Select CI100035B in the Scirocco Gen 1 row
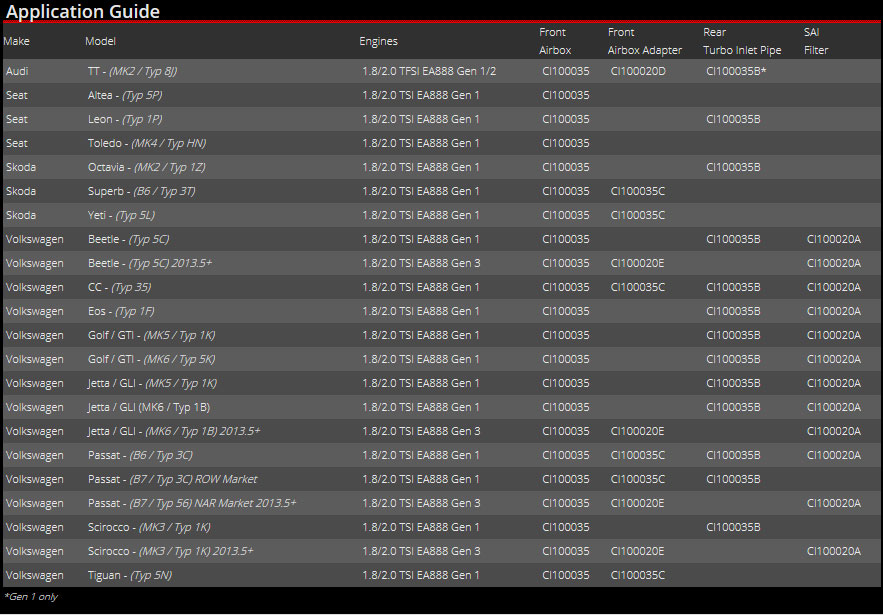Image resolution: width=883 pixels, height=615 pixels. tap(733, 527)
